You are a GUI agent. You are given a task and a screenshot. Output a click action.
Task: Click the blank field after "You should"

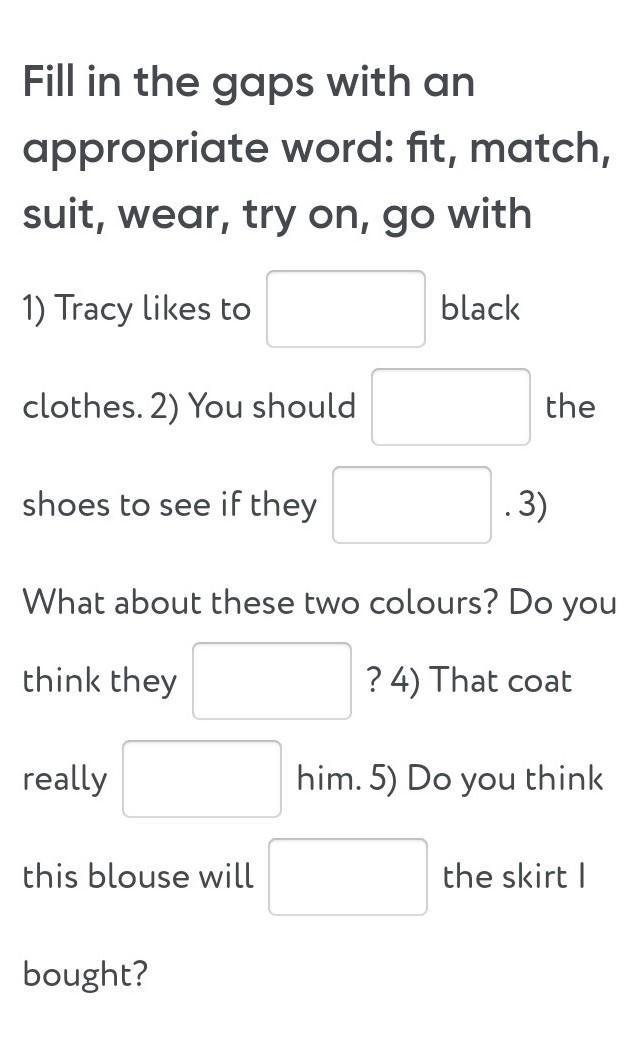(x=450, y=407)
